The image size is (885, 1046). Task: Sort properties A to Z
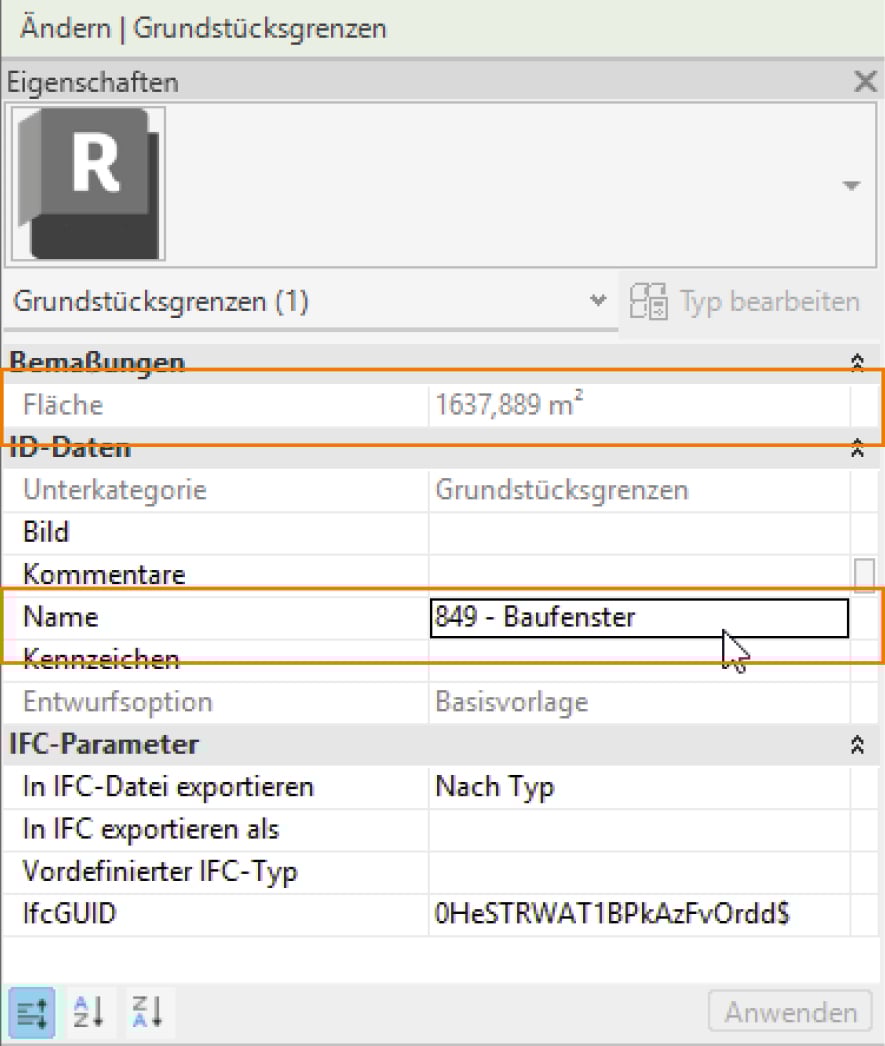pos(89,1013)
